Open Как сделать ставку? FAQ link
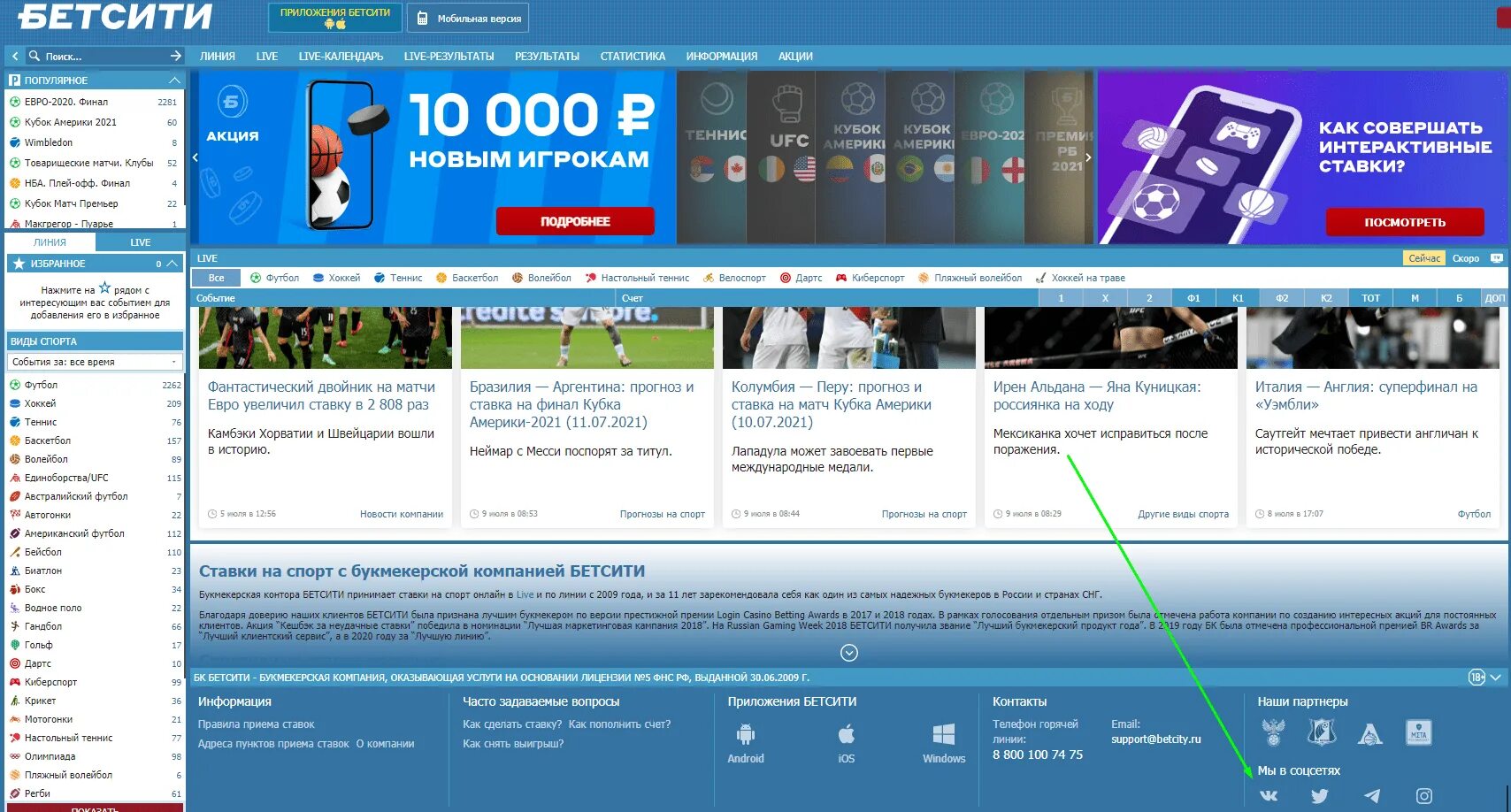This screenshot has width=1511, height=812. pyautogui.click(x=512, y=724)
